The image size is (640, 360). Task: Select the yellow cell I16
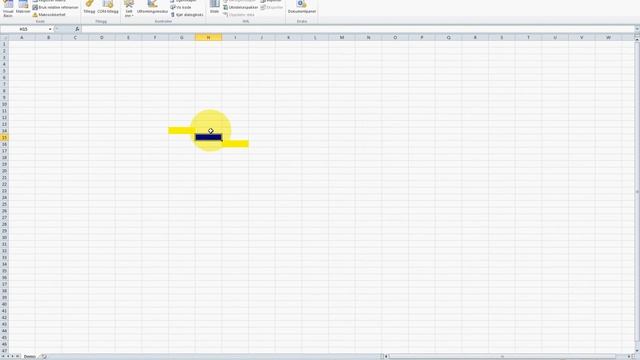pyautogui.click(x=235, y=144)
